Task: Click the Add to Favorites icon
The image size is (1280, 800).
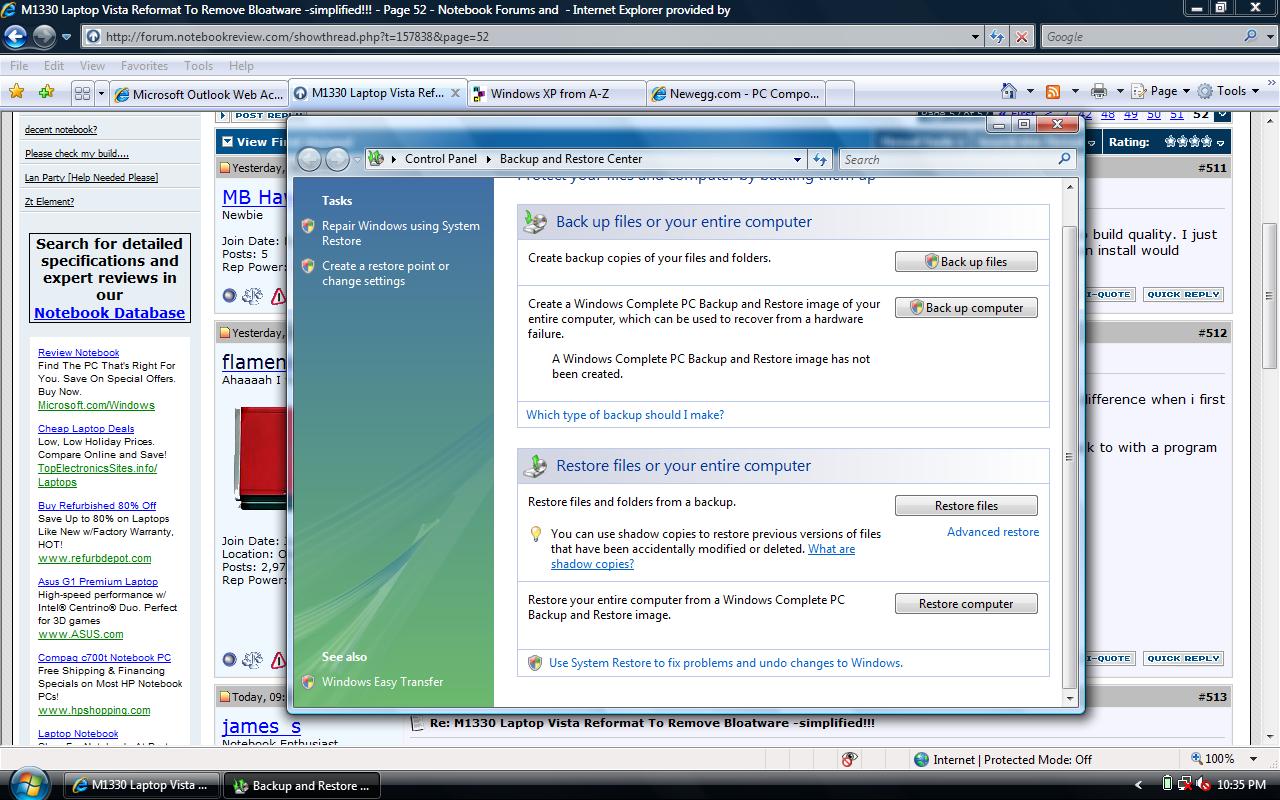Action: point(46,92)
